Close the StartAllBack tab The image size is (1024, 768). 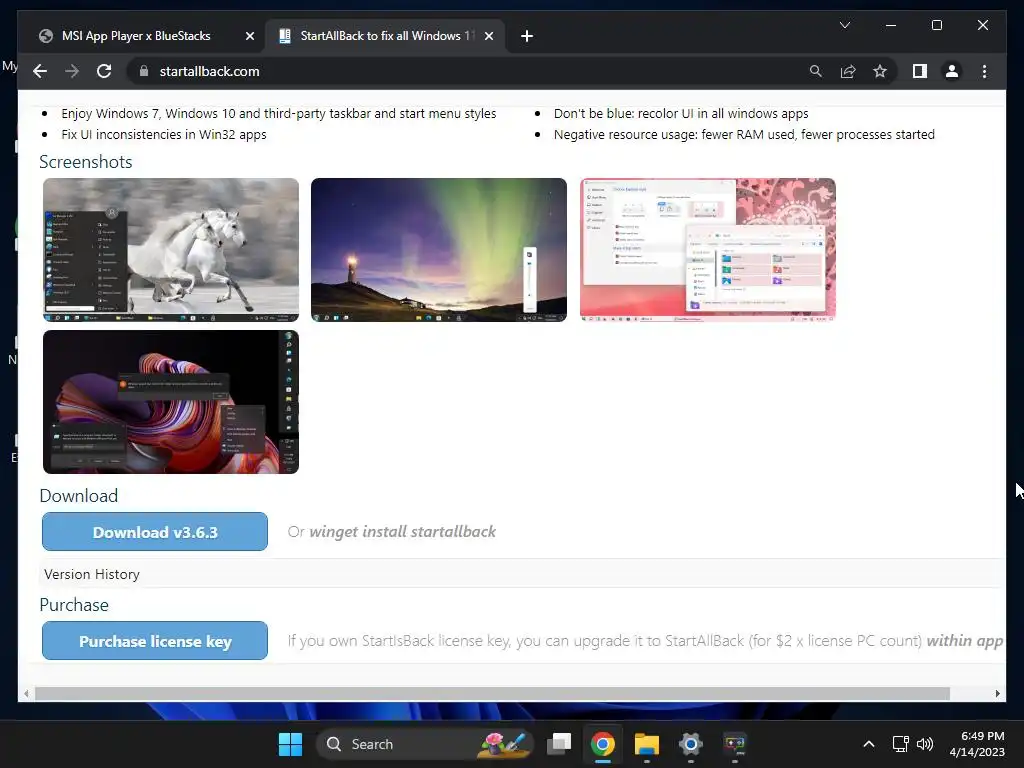[x=488, y=36]
